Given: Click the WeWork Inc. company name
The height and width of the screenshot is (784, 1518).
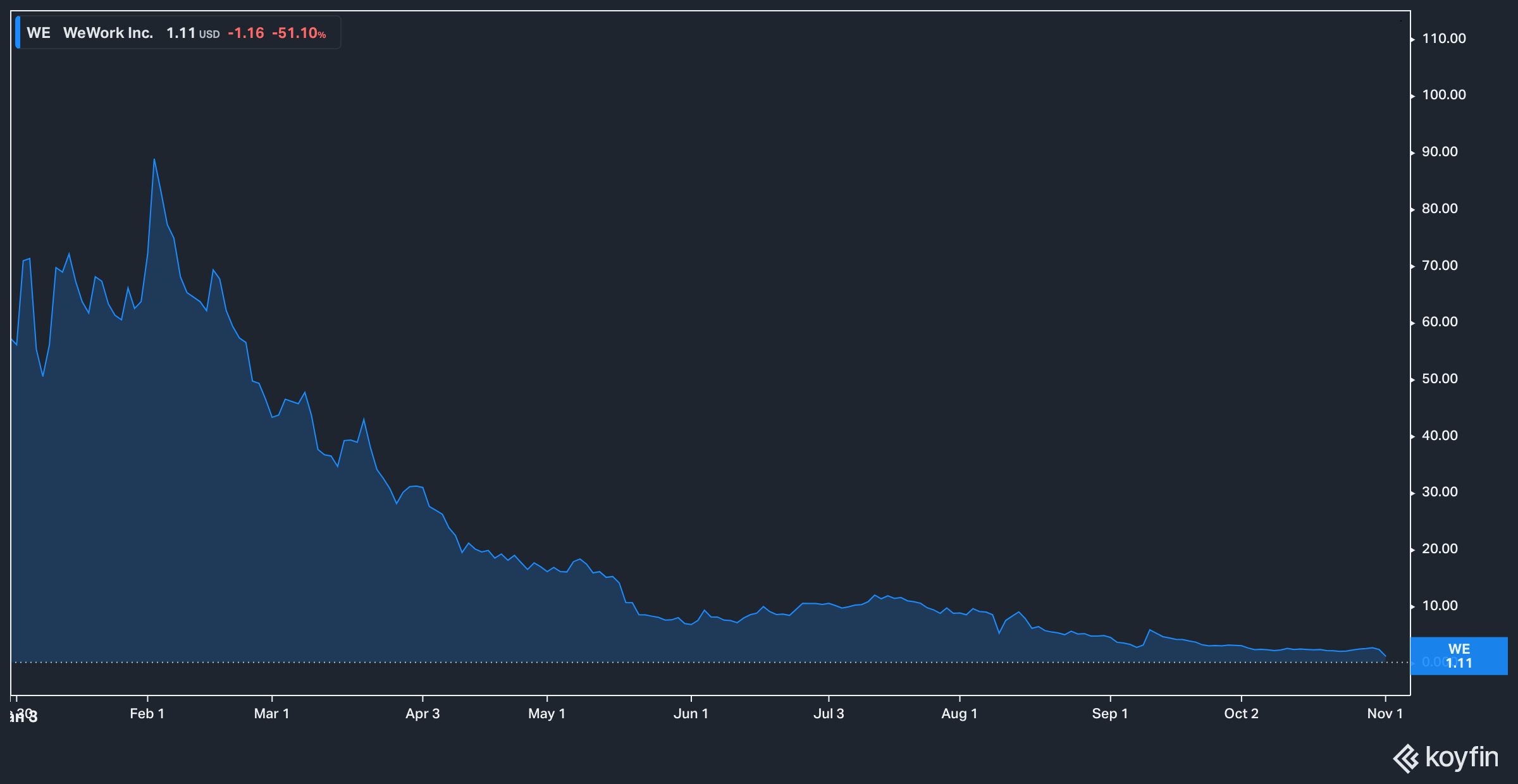Looking at the screenshot, I should click(108, 33).
